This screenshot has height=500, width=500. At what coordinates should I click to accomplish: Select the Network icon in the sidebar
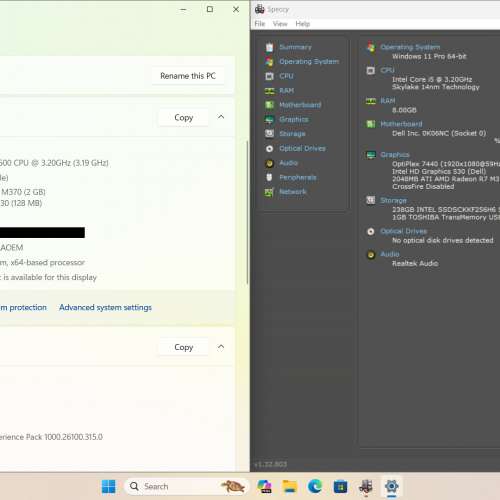pos(270,192)
